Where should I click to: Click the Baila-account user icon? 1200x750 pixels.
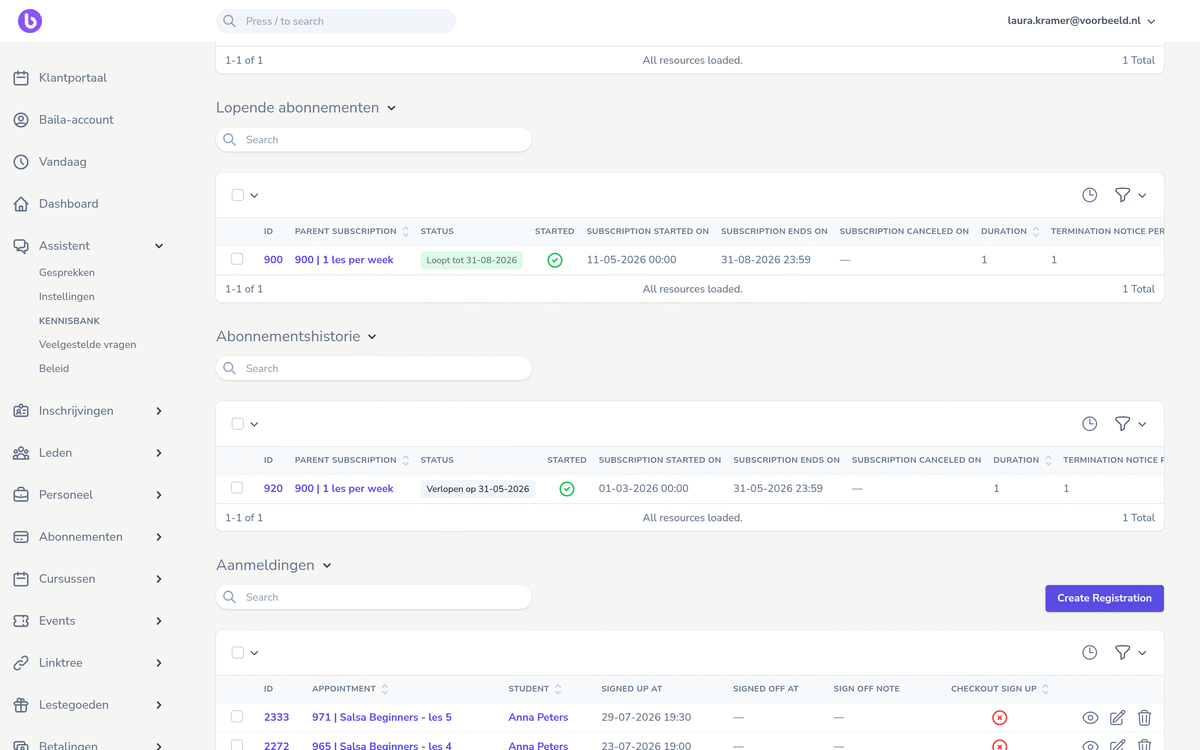(21, 120)
